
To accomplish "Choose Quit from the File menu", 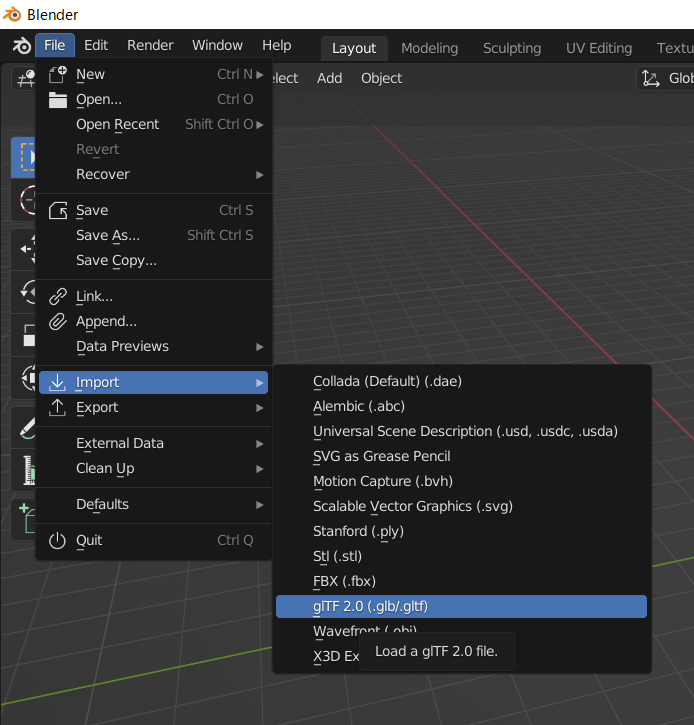I will pyautogui.click(x=154, y=541).
